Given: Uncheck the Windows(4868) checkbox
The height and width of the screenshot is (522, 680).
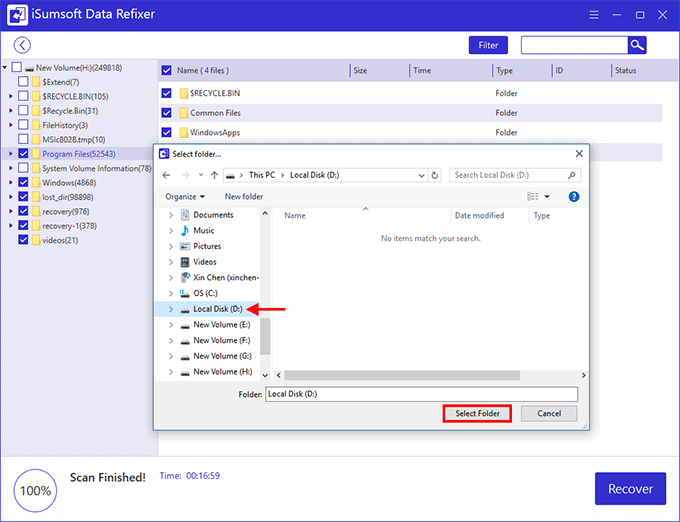Looking at the screenshot, I should tap(23, 182).
